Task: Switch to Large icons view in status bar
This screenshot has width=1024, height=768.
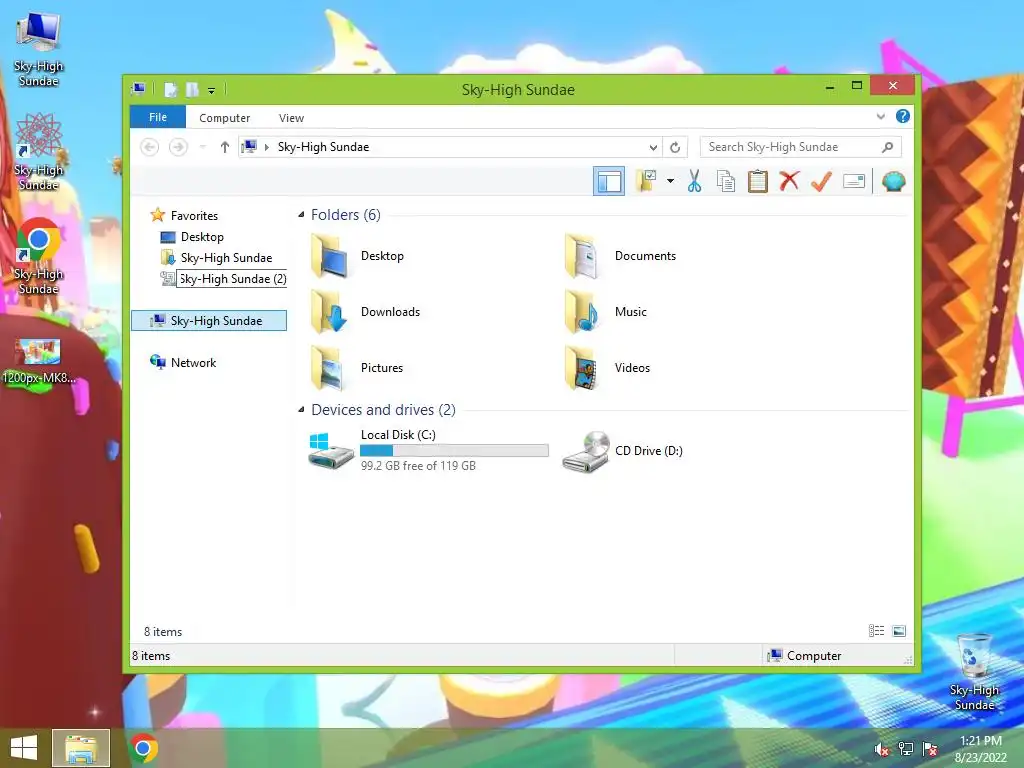Action: click(899, 630)
